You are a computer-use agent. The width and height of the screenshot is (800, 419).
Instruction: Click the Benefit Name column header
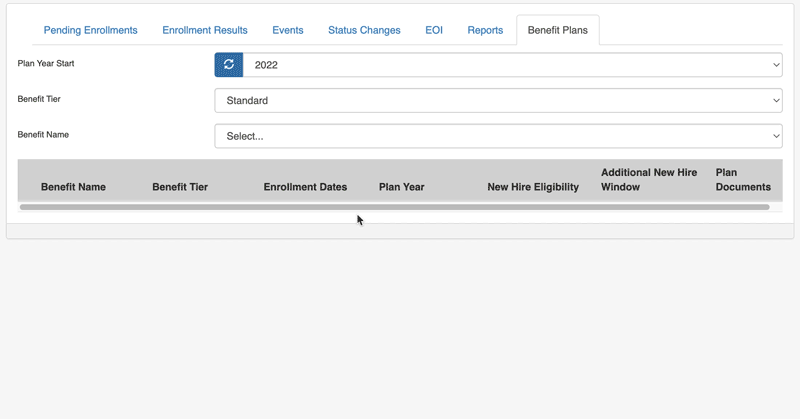point(73,187)
